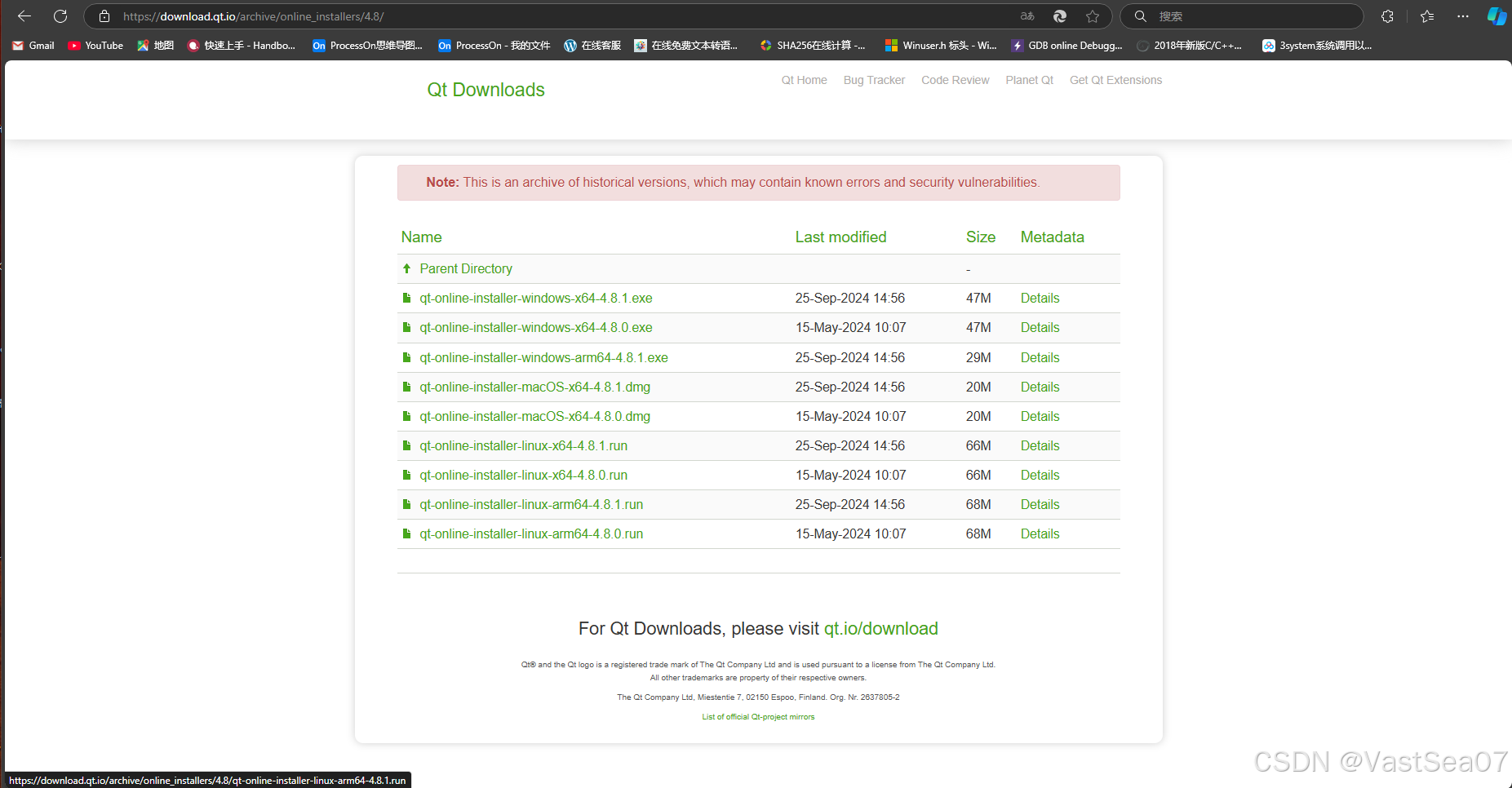This screenshot has height=788, width=1512.
Task: Open the Gmail bookmark
Action: (x=33, y=46)
